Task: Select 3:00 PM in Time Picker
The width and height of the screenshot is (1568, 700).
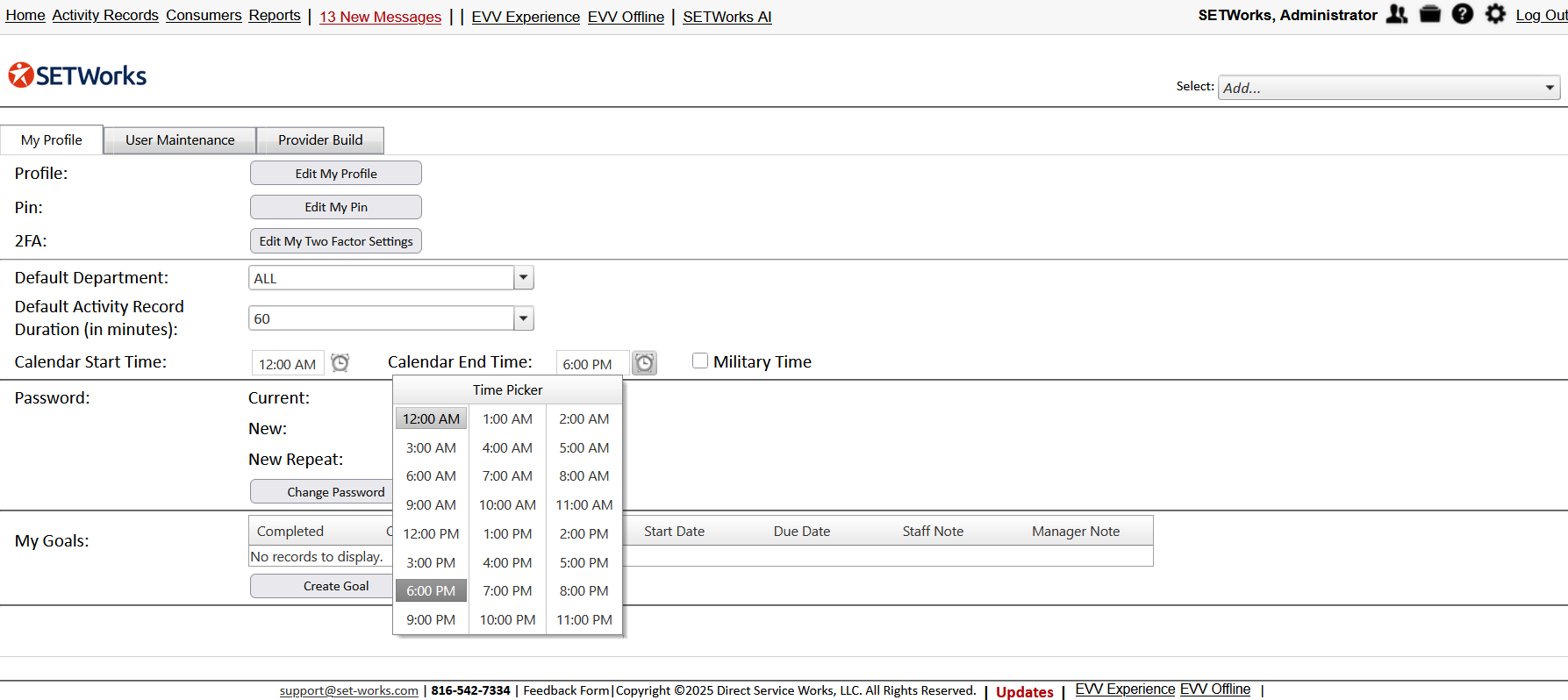Action: coord(431,562)
